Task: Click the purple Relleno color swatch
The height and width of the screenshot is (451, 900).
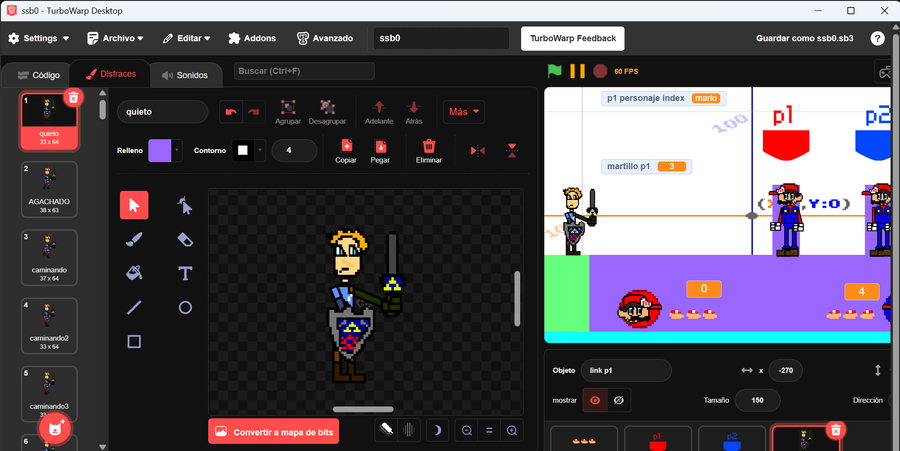Action: point(160,150)
